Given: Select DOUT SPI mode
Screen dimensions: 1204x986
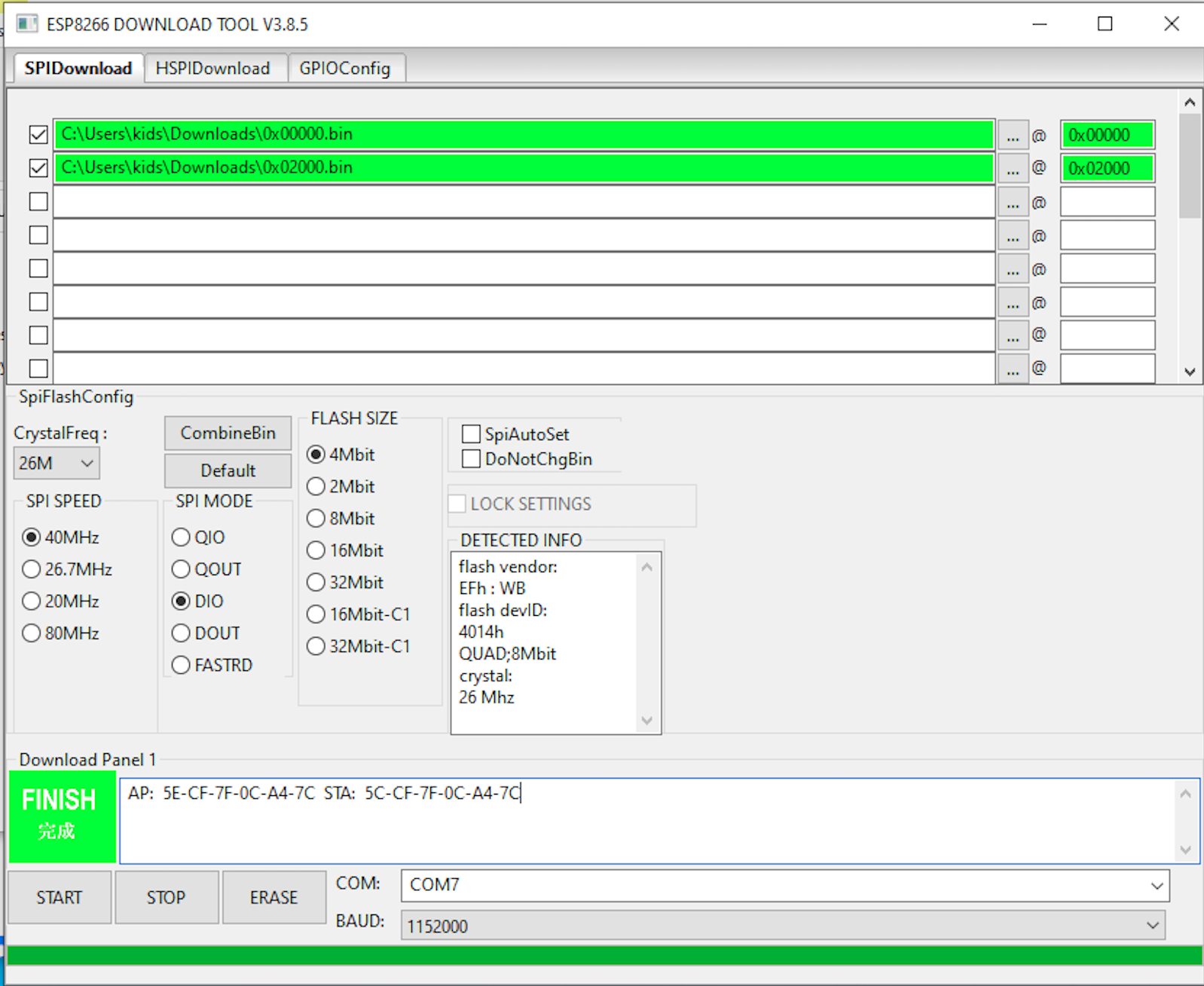Looking at the screenshot, I should (x=206, y=633).
